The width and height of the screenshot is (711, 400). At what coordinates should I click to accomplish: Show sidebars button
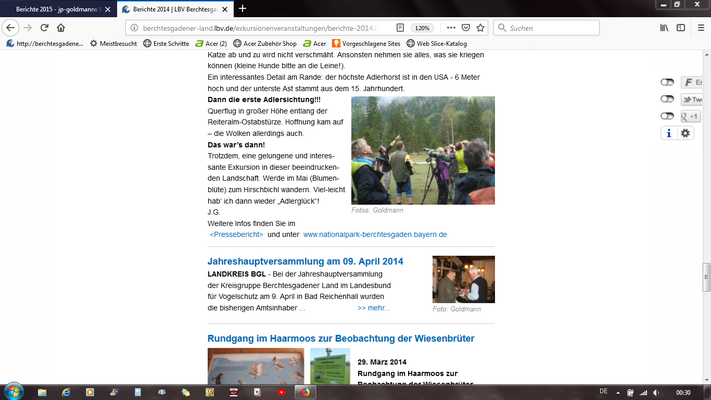click(x=681, y=28)
